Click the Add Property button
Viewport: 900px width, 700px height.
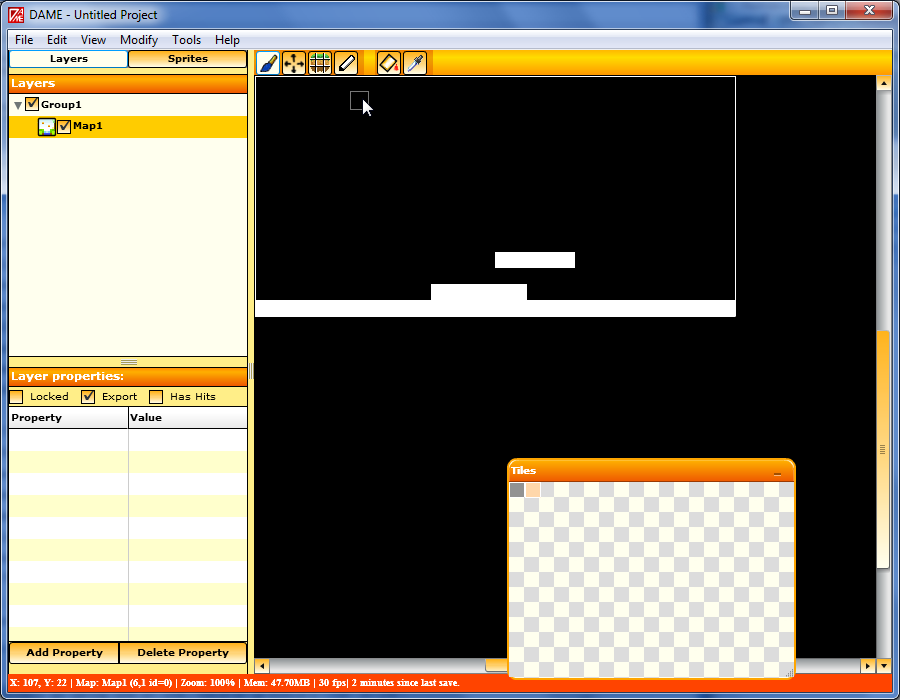64,652
